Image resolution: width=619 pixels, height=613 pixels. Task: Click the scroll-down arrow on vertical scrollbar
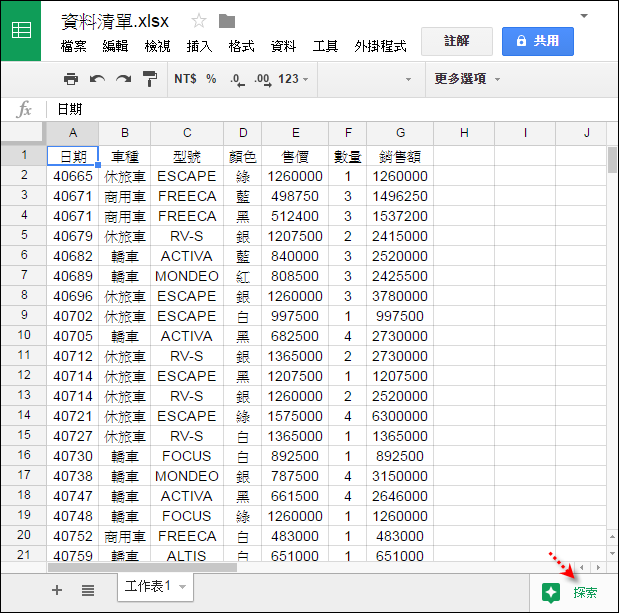(x=612, y=553)
